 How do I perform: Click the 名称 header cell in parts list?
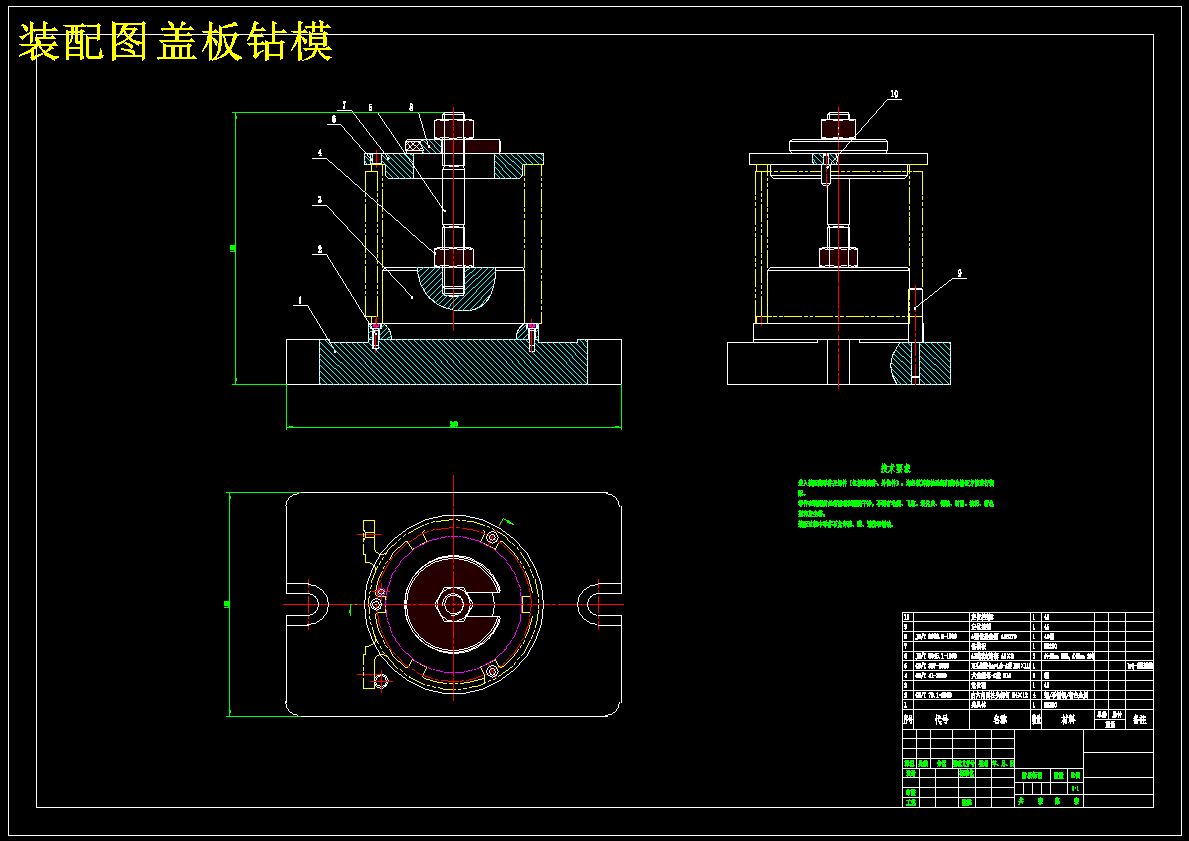(999, 719)
